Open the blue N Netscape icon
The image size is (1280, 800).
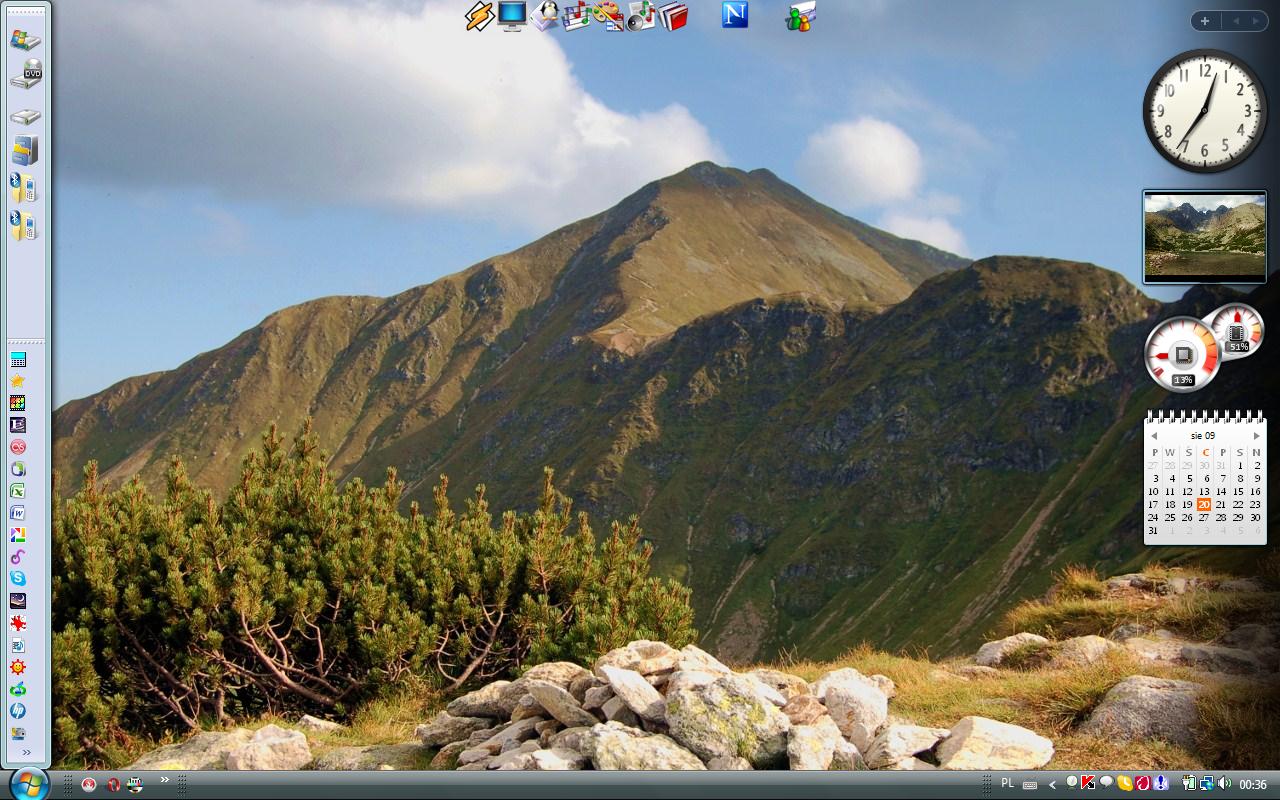[x=735, y=15]
